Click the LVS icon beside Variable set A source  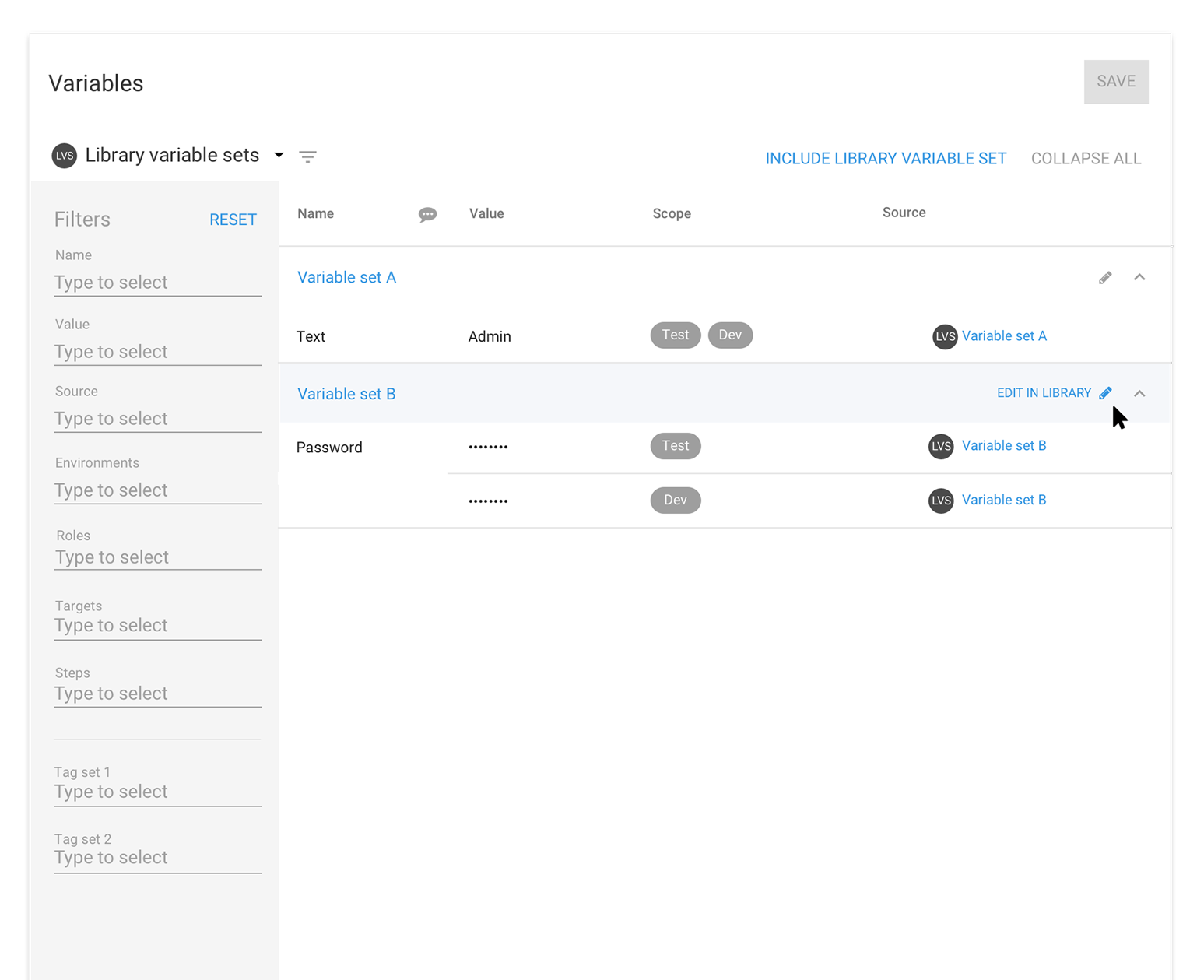point(944,336)
